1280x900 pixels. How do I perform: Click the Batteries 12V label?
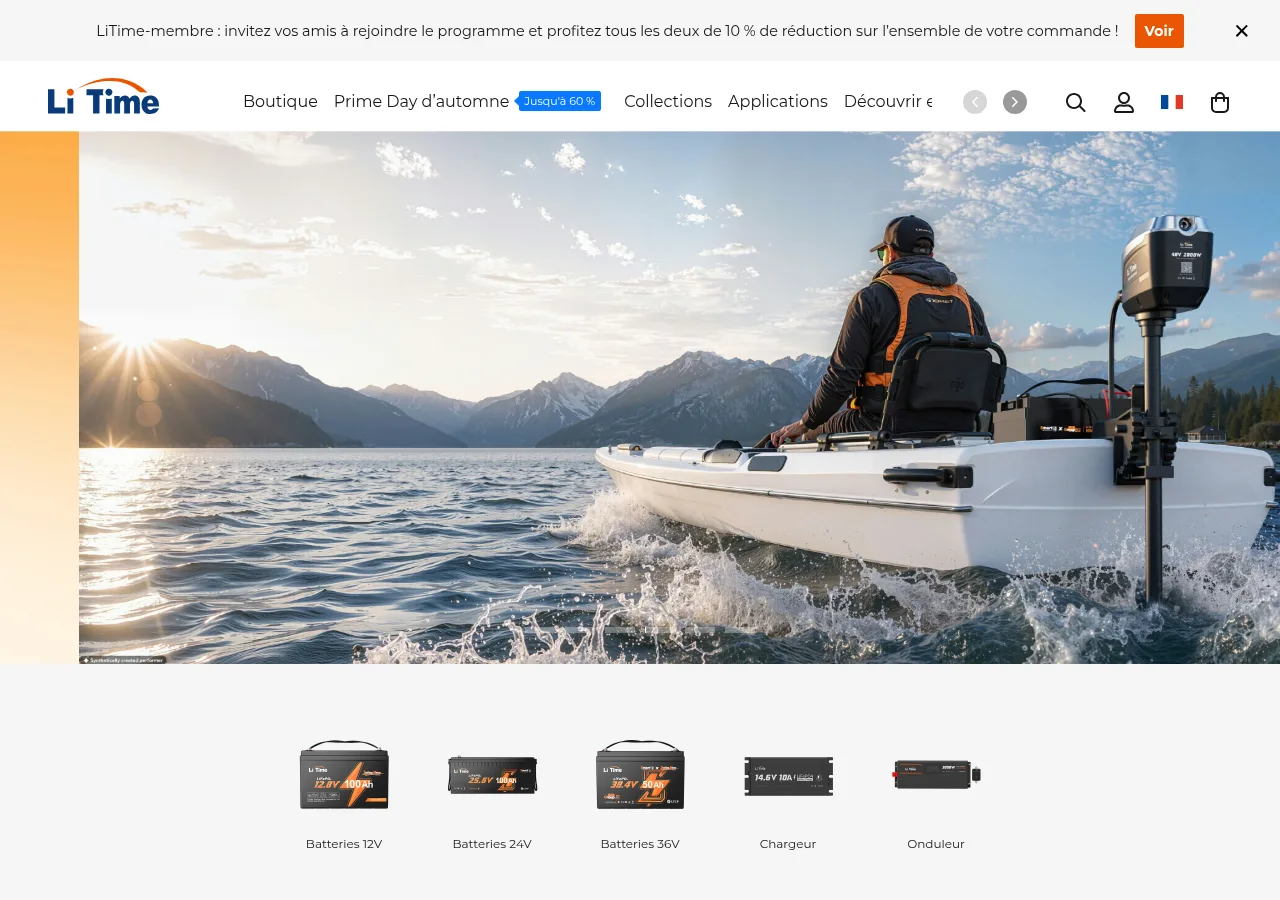[344, 844]
